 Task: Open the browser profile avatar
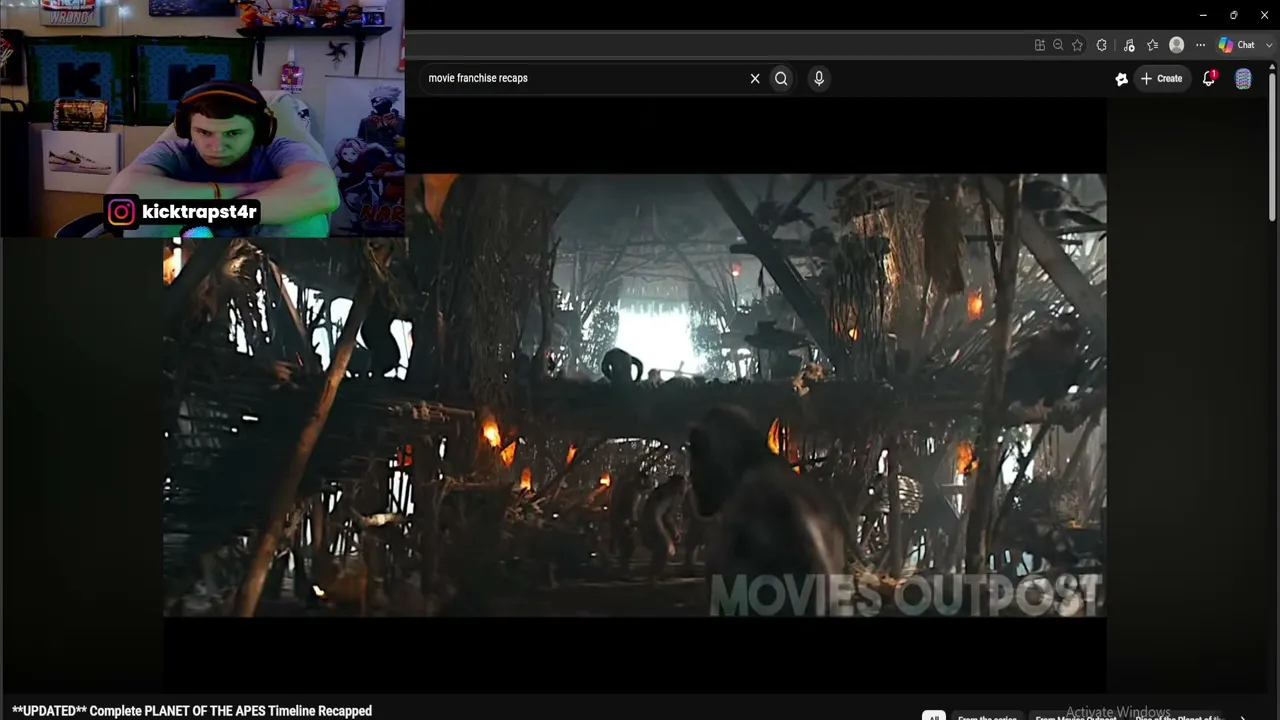[1177, 45]
